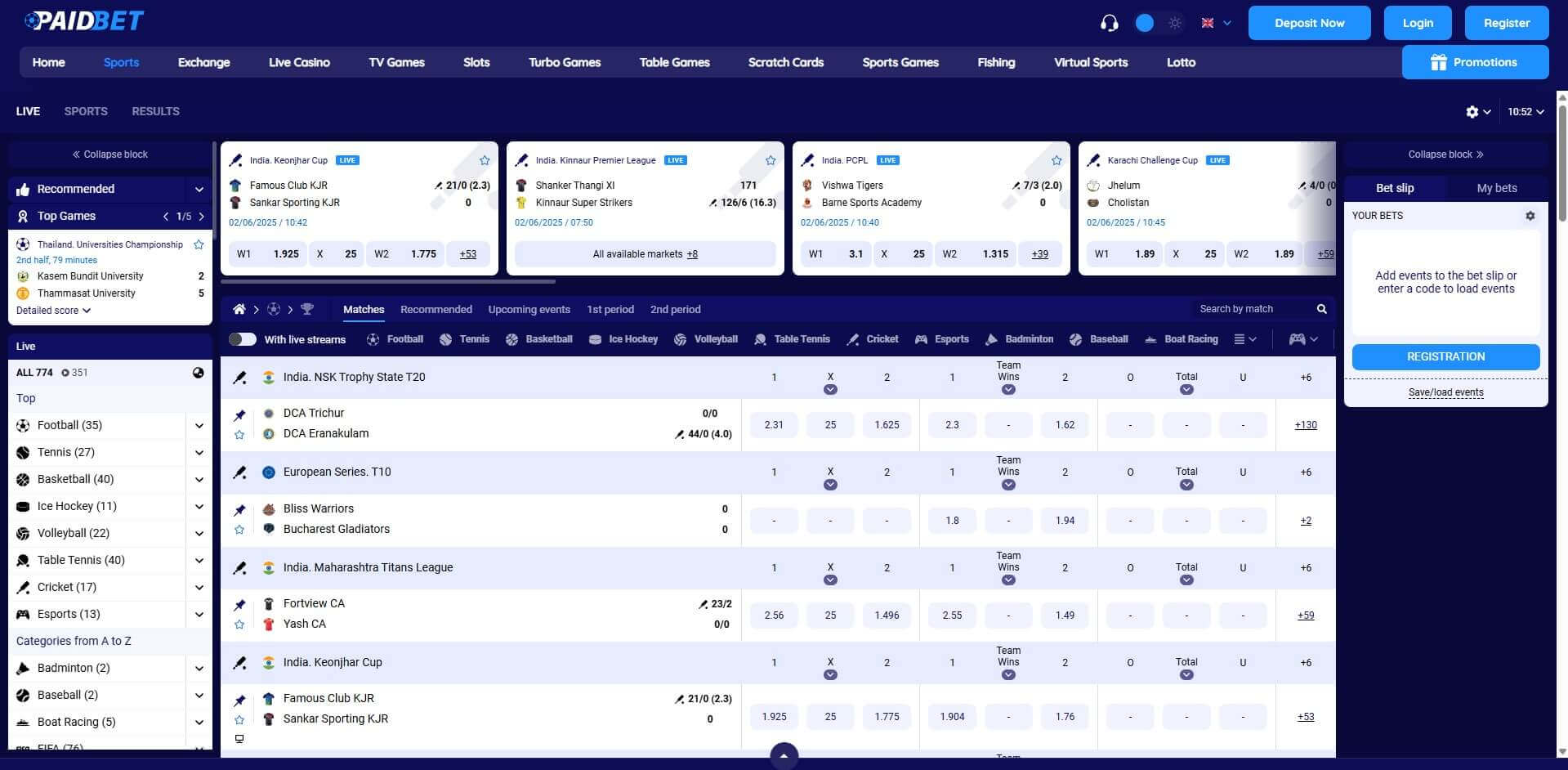1568x770 pixels.
Task: Click the search magnifier in the match search bar
Action: click(1321, 309)
